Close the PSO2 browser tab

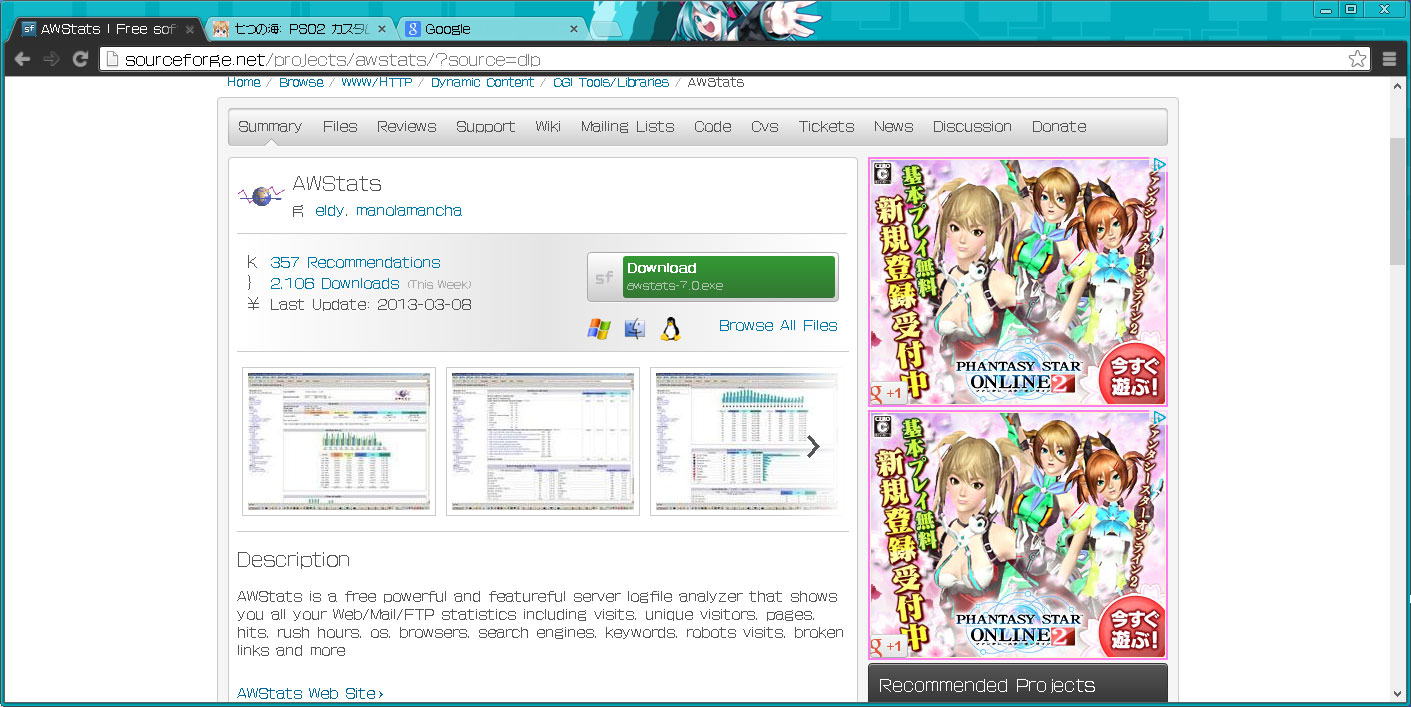click(x=382, y=29)
